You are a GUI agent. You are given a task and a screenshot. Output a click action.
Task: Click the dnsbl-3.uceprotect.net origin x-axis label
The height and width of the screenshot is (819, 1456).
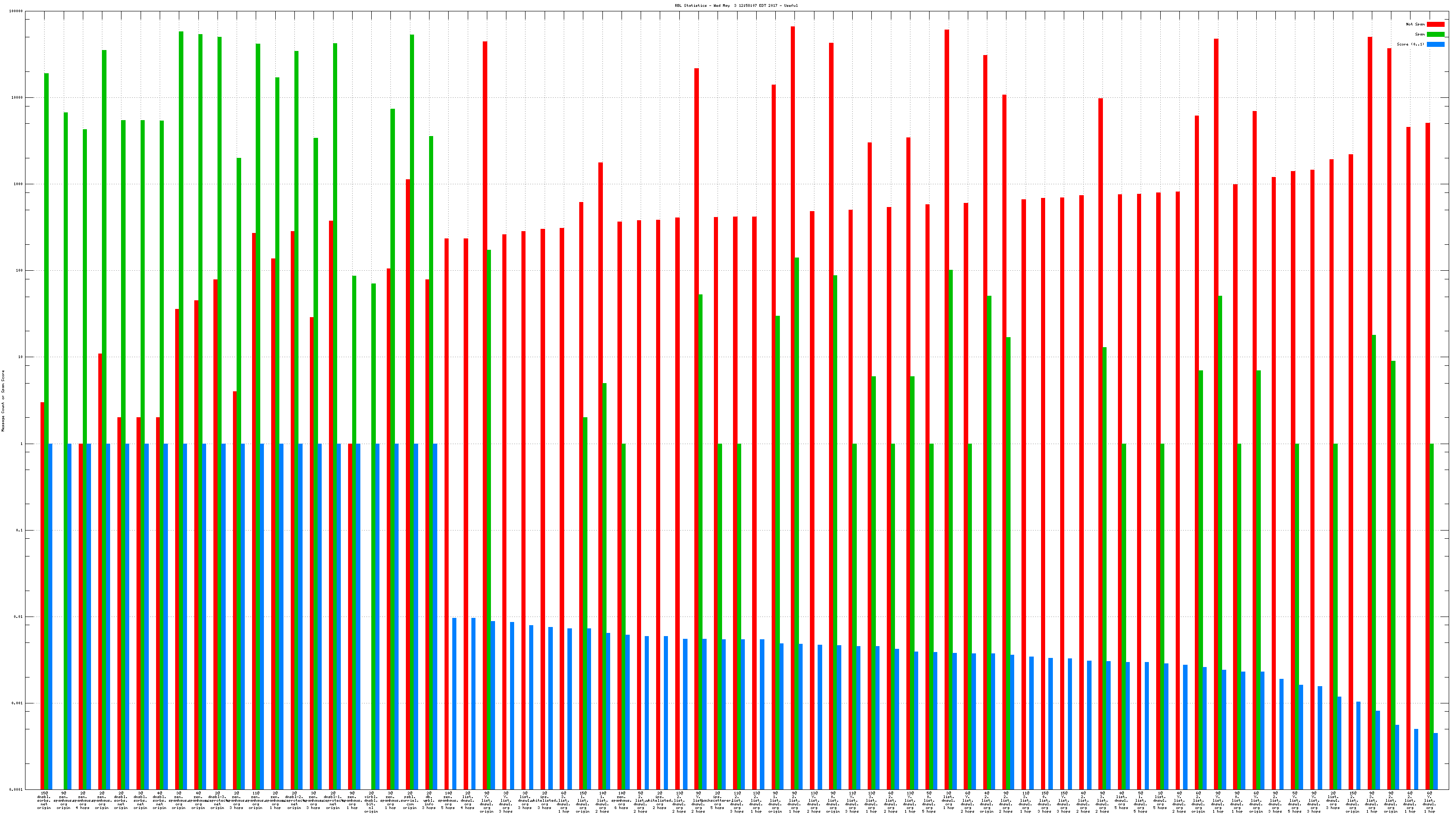point(217,801)
